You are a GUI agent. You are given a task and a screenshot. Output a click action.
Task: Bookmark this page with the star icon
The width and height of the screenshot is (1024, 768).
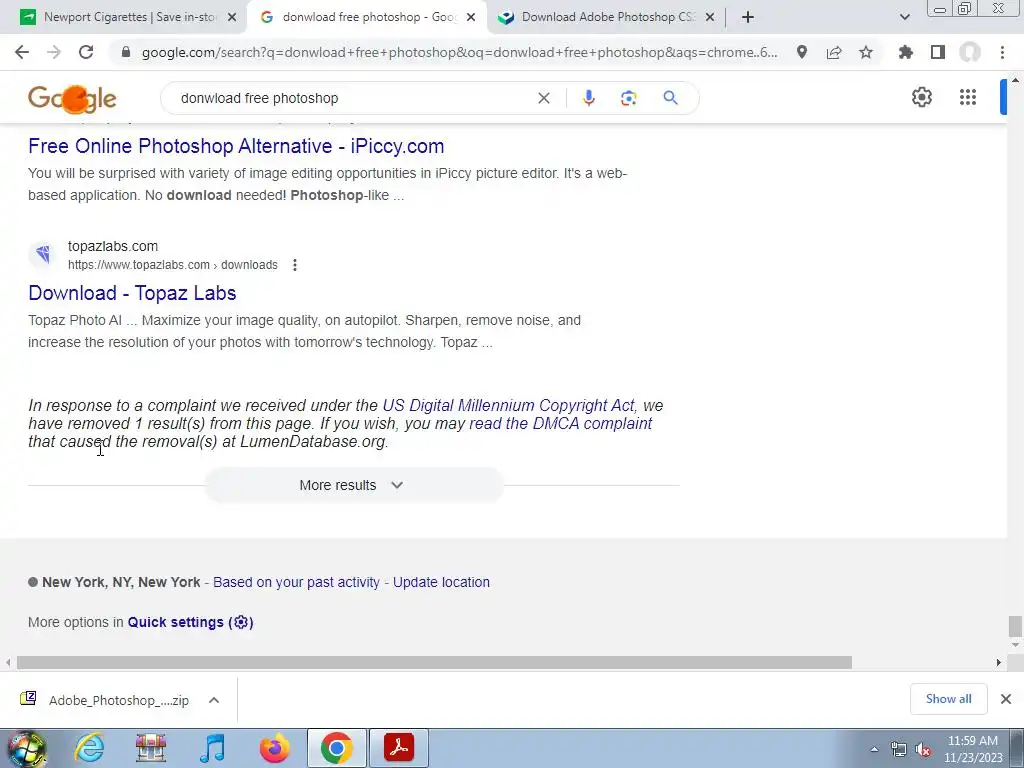point(866,52)
